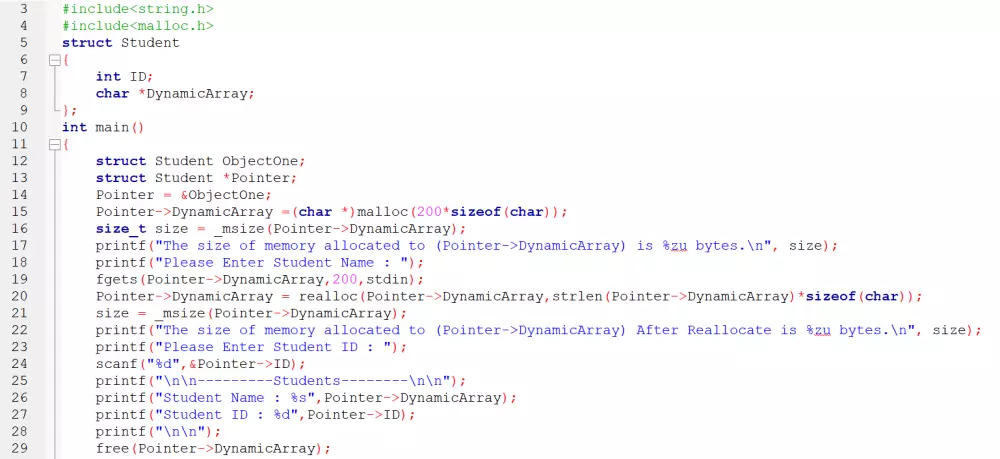Click line number 20 in gutter
Screen dimensions: 1000x459
tap(20, 296)
